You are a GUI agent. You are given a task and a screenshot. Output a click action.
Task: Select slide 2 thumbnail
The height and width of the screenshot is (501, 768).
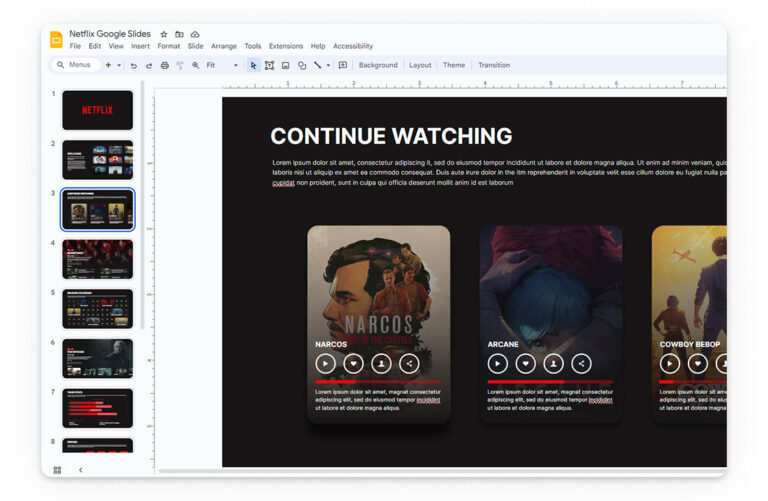[x=97, y=160]
